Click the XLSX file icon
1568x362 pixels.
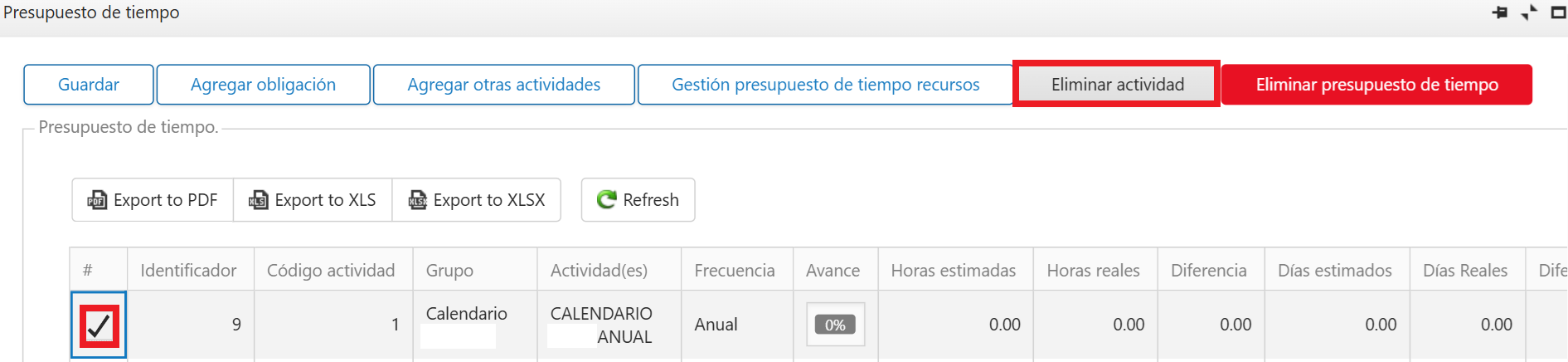417,200
